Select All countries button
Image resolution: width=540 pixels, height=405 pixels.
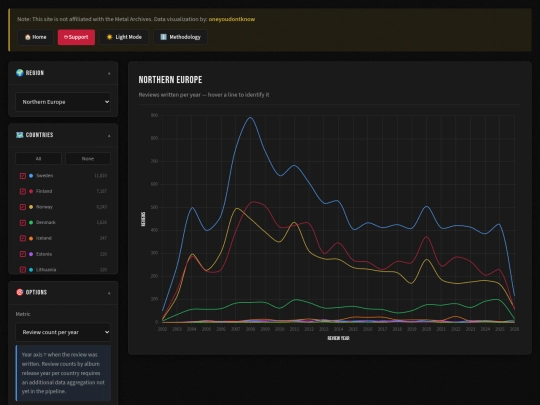point(39,159)
